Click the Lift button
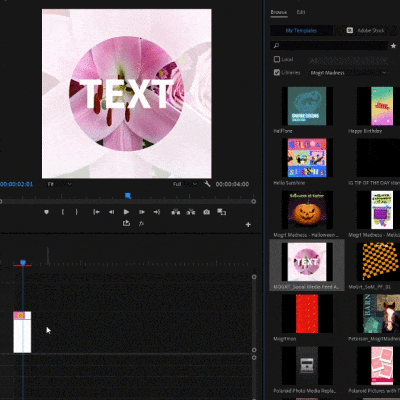 (176, 212)
